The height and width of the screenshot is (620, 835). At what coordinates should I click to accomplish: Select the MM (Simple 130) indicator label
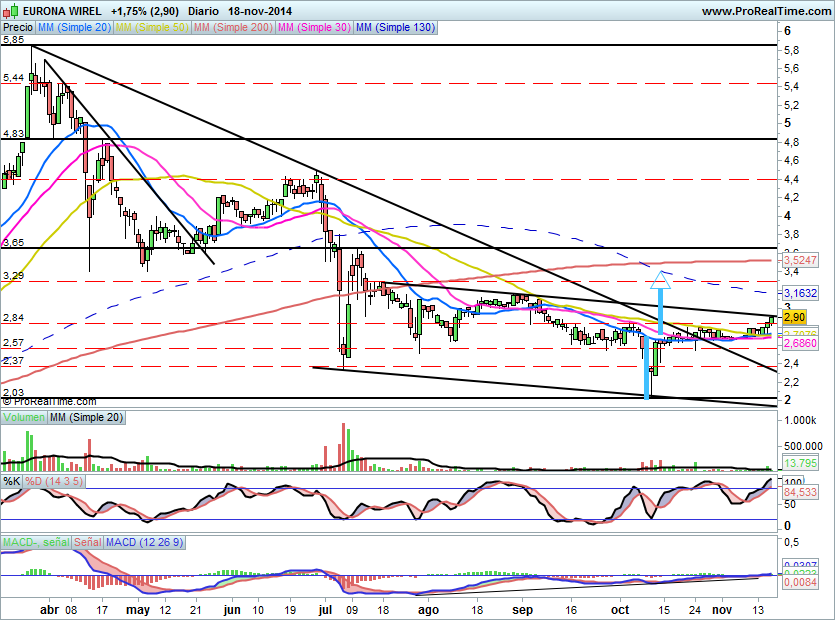(395, 28)
